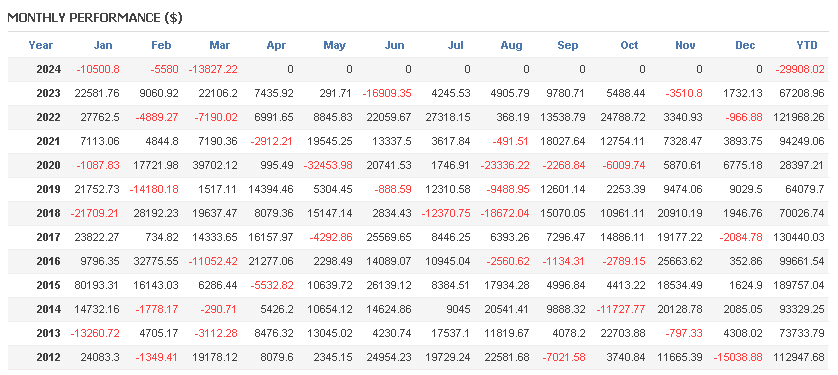Click the Monthly Performance ($) title
Viewport: 838px width, 375px height.
pos(95,18)
